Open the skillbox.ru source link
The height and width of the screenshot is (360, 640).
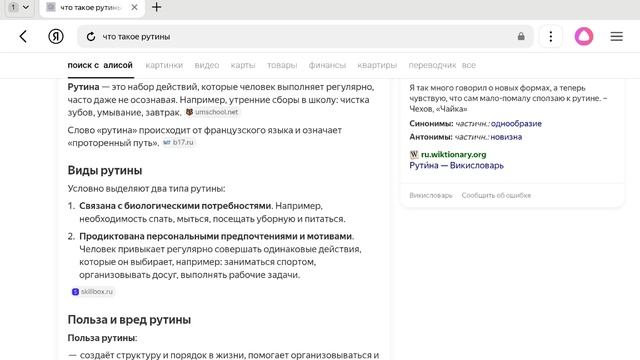click(92, 291)
